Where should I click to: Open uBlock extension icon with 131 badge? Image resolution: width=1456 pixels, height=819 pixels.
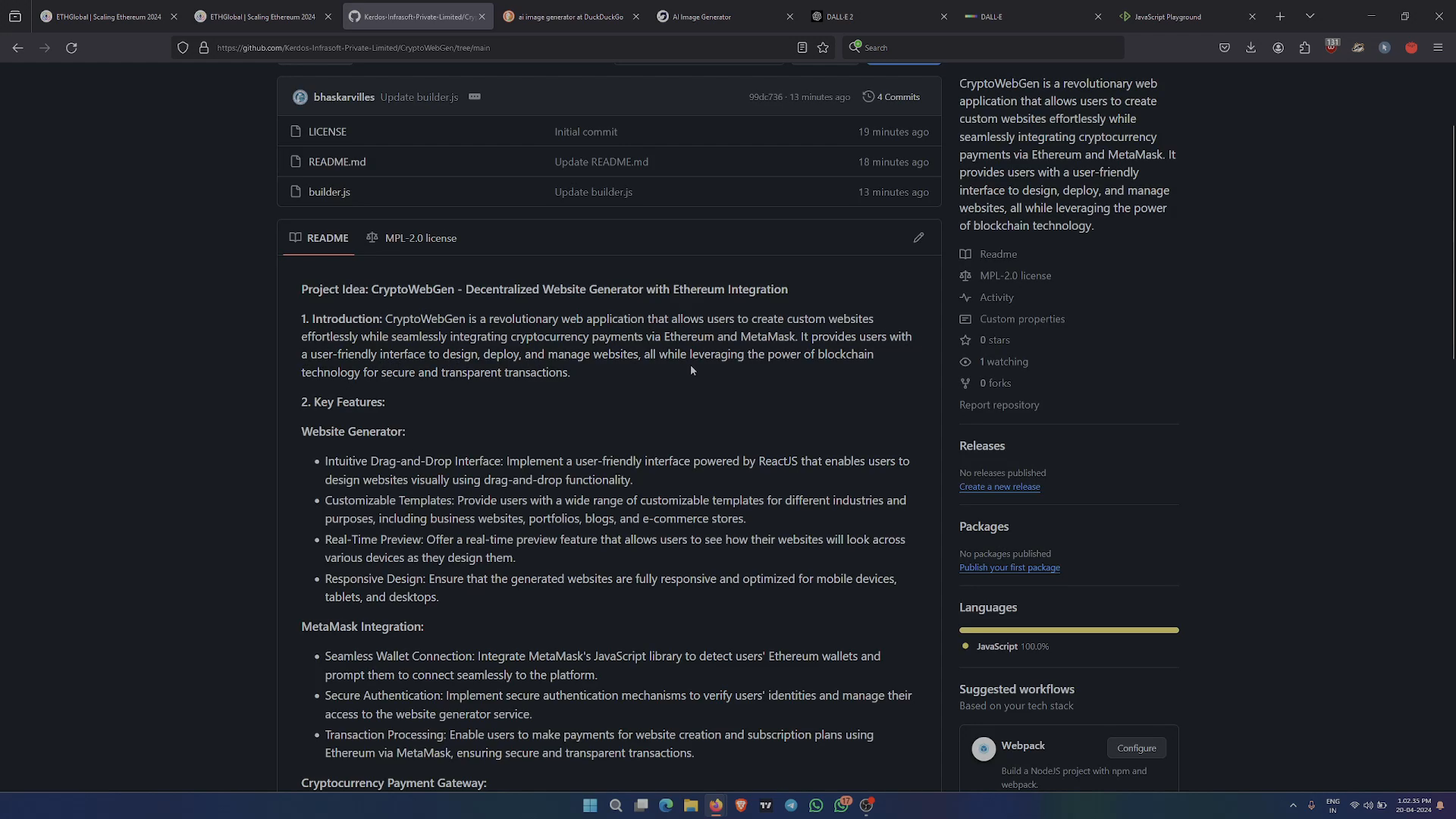[x=1332, y=46]
